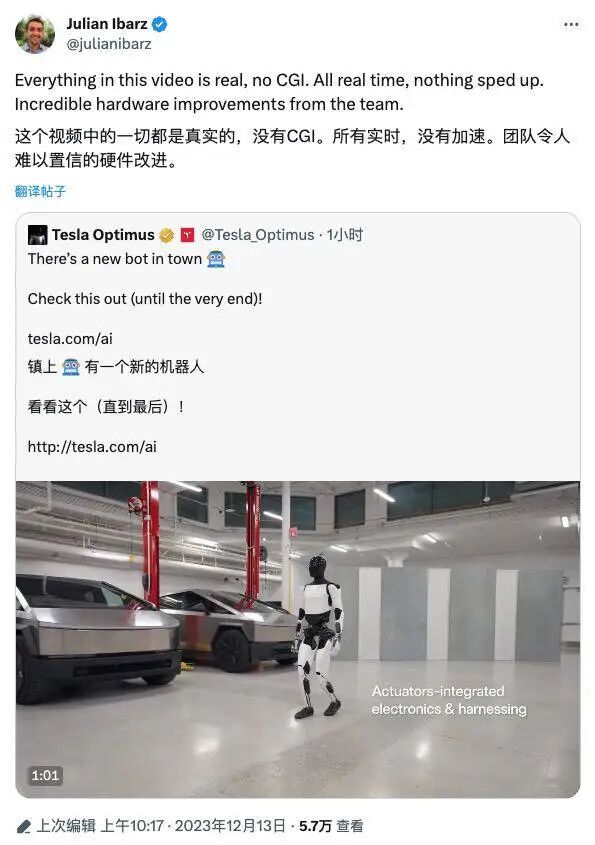Open Julian Ibarz's profile avatar
Screen dimensions: 595x845
(x=35, y=34)
